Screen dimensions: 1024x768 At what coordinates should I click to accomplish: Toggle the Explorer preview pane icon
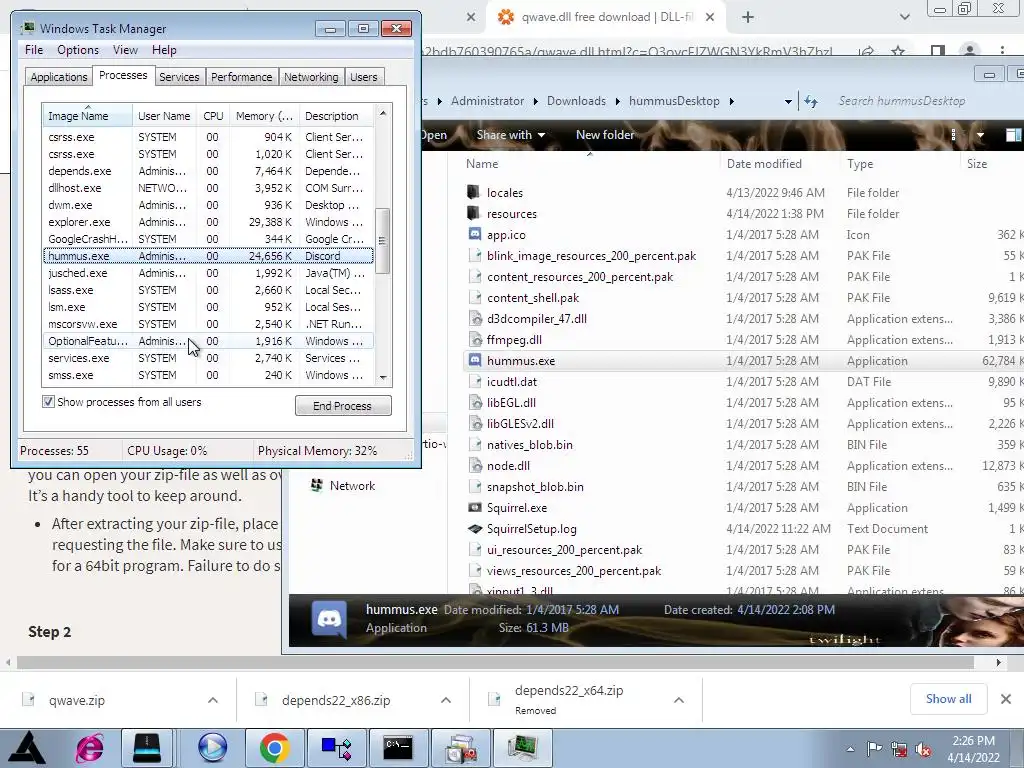[1013, 135]
